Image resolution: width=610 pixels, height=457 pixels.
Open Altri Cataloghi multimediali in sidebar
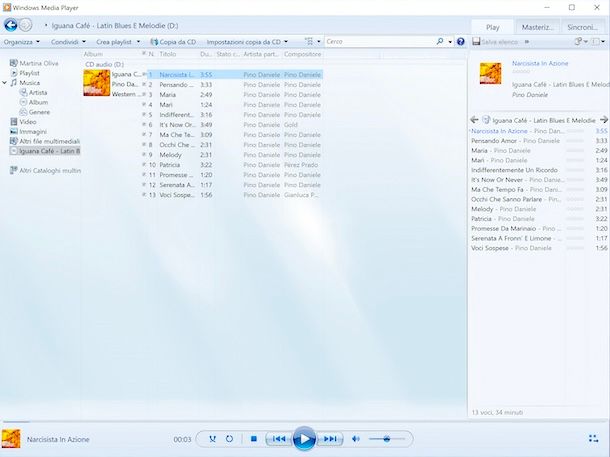(x=46, y=170)
